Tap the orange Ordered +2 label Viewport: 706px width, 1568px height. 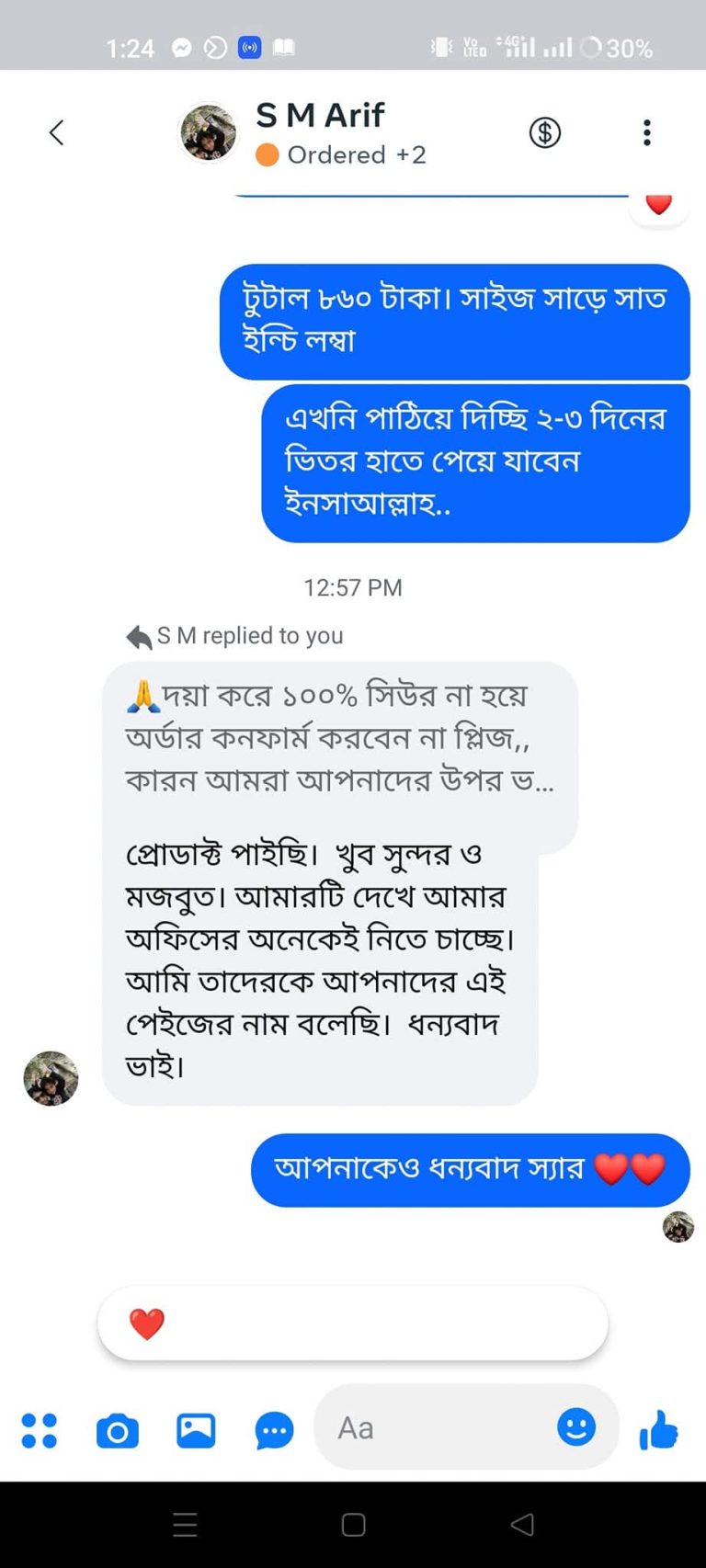coord(342,155)
